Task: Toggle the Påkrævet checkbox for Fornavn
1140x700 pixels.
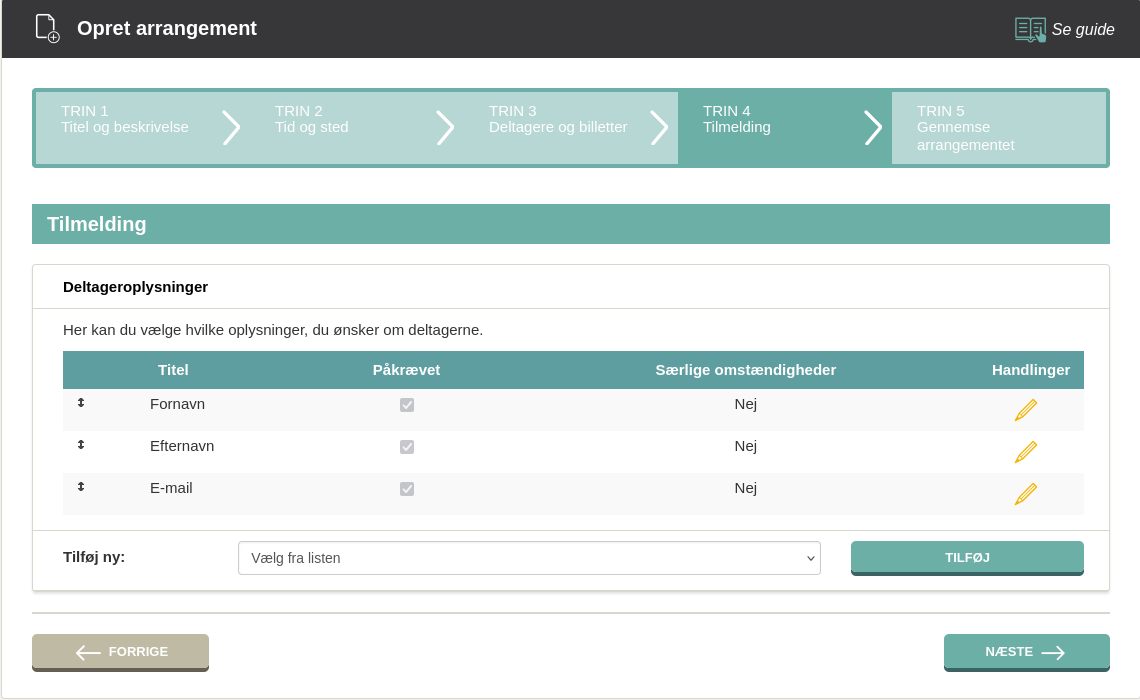Action: [x=407, y=405]
